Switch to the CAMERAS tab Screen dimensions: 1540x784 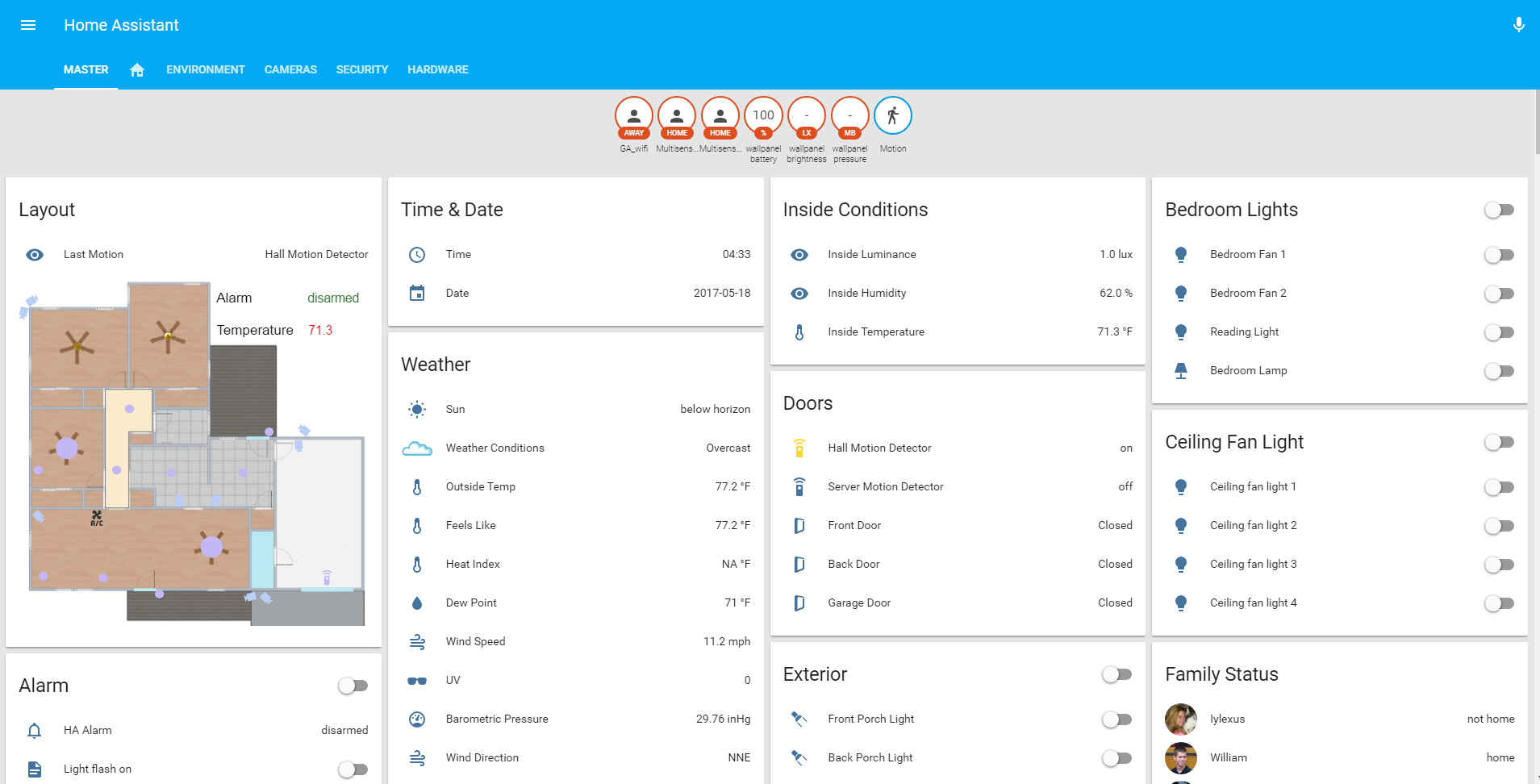[x=290, y=69]
